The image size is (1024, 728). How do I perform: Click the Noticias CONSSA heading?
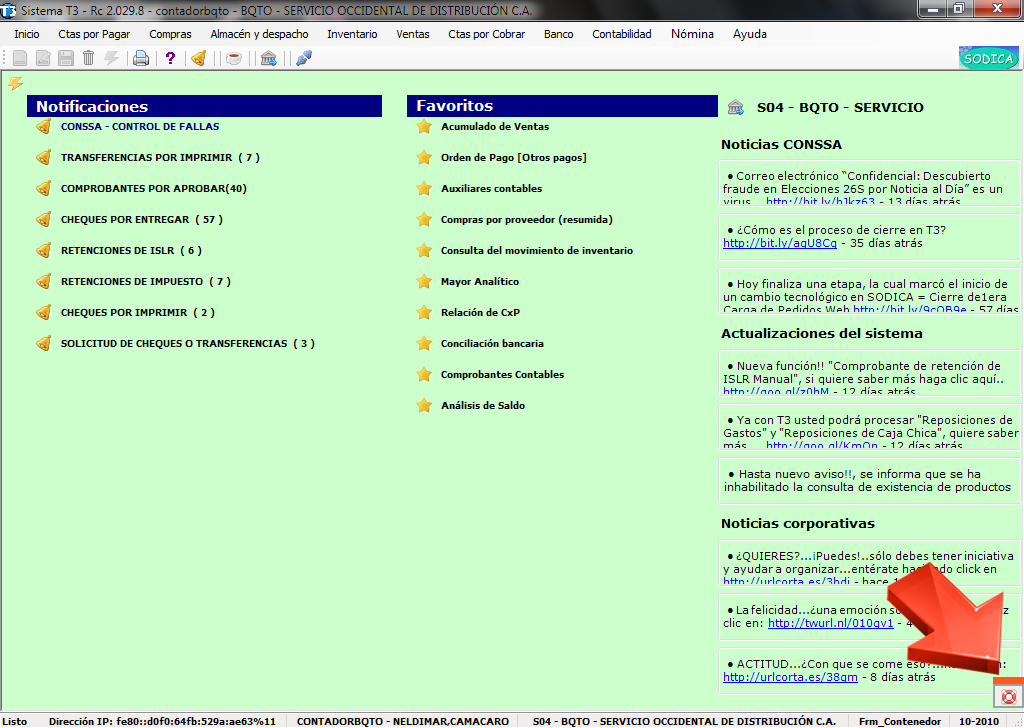coord(781,144)
